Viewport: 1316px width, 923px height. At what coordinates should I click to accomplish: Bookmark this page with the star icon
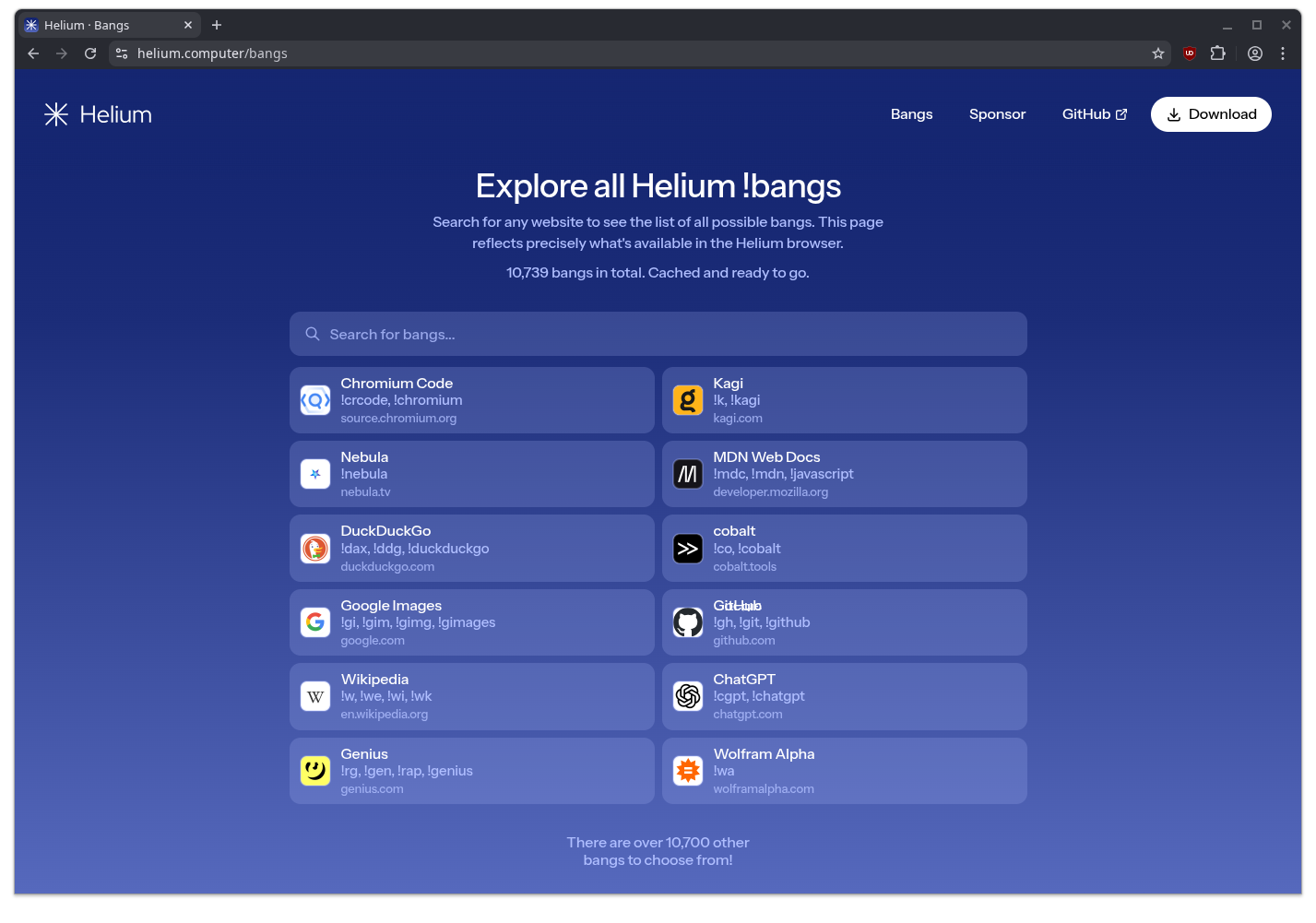point(1158,53)
